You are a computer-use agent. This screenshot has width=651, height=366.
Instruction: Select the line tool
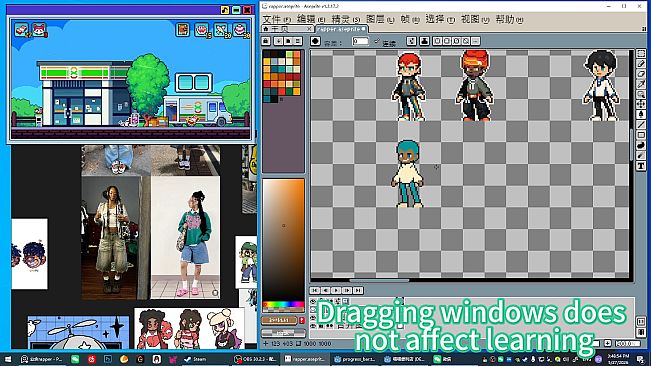[x=641, y=125]
